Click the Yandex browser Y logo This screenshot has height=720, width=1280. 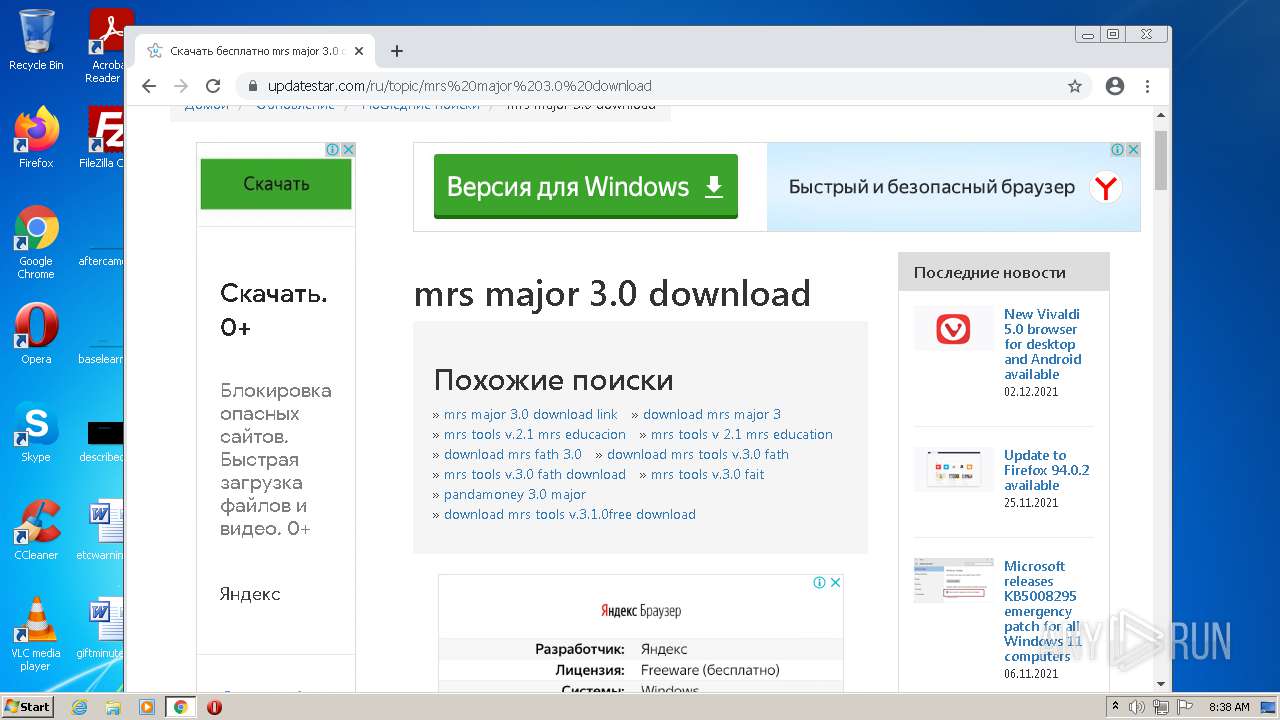1105,187
